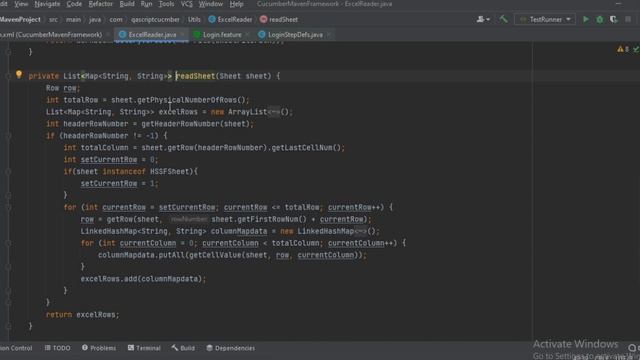Open the Build tool window

[183, 348]
